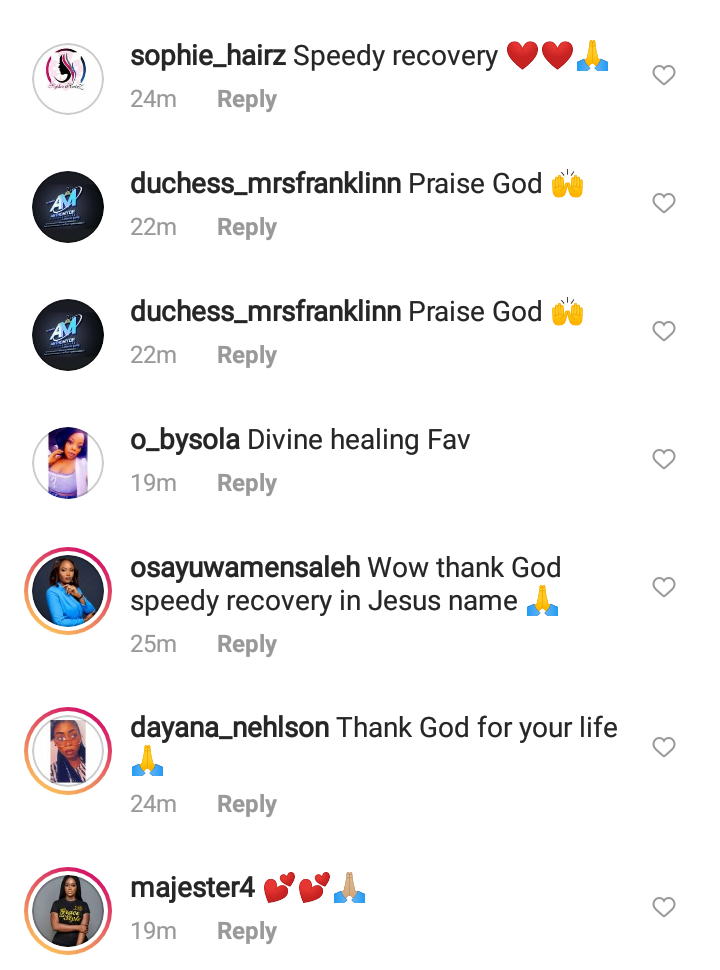Reply to sophie_hairz's comment
The width and height of the screenshot is (720, 970).
coord(247,99)
